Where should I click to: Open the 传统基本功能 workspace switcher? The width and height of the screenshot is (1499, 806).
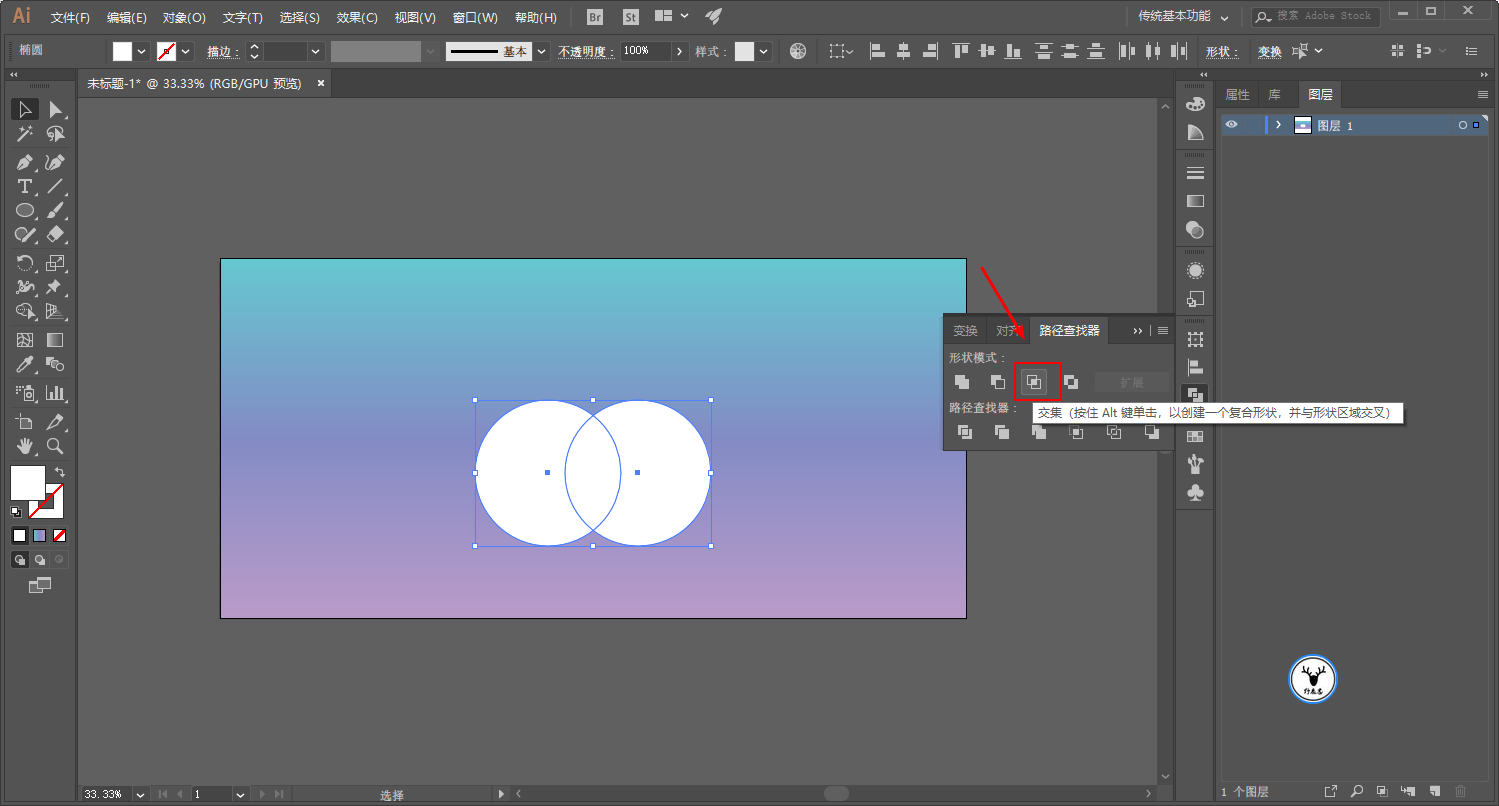1183,17
